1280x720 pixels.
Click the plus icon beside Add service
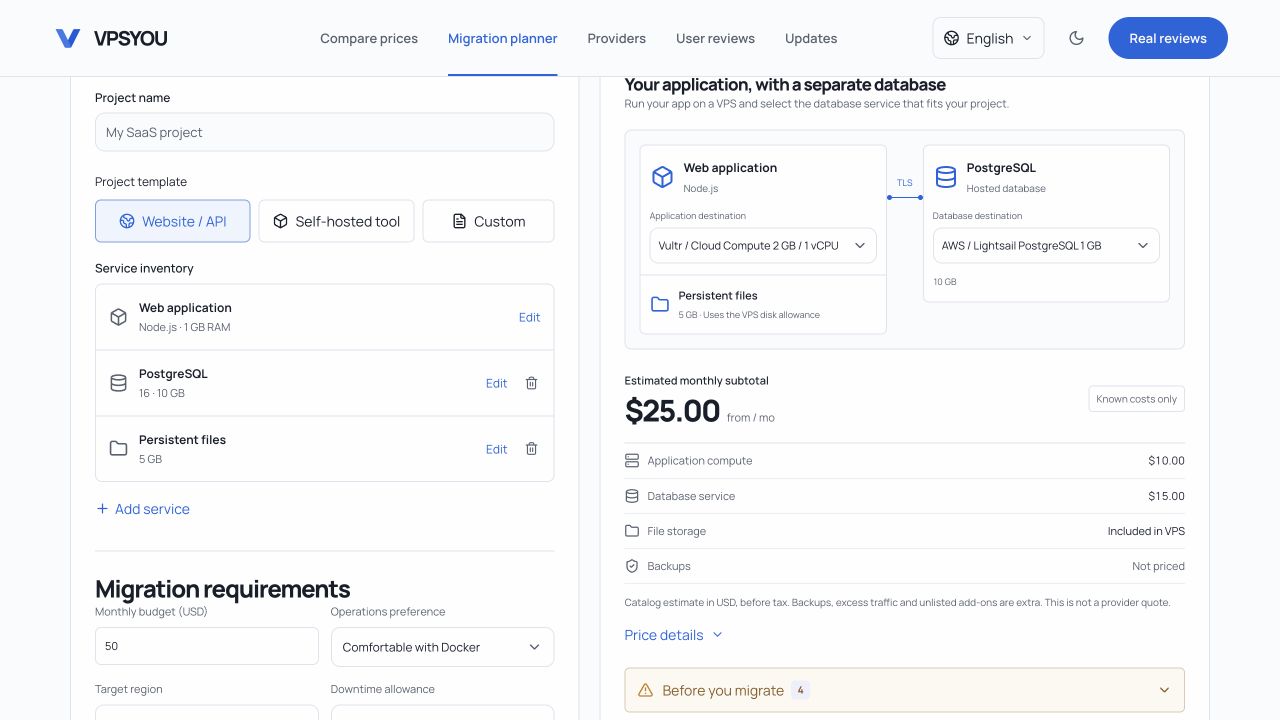tap(102, 509)
